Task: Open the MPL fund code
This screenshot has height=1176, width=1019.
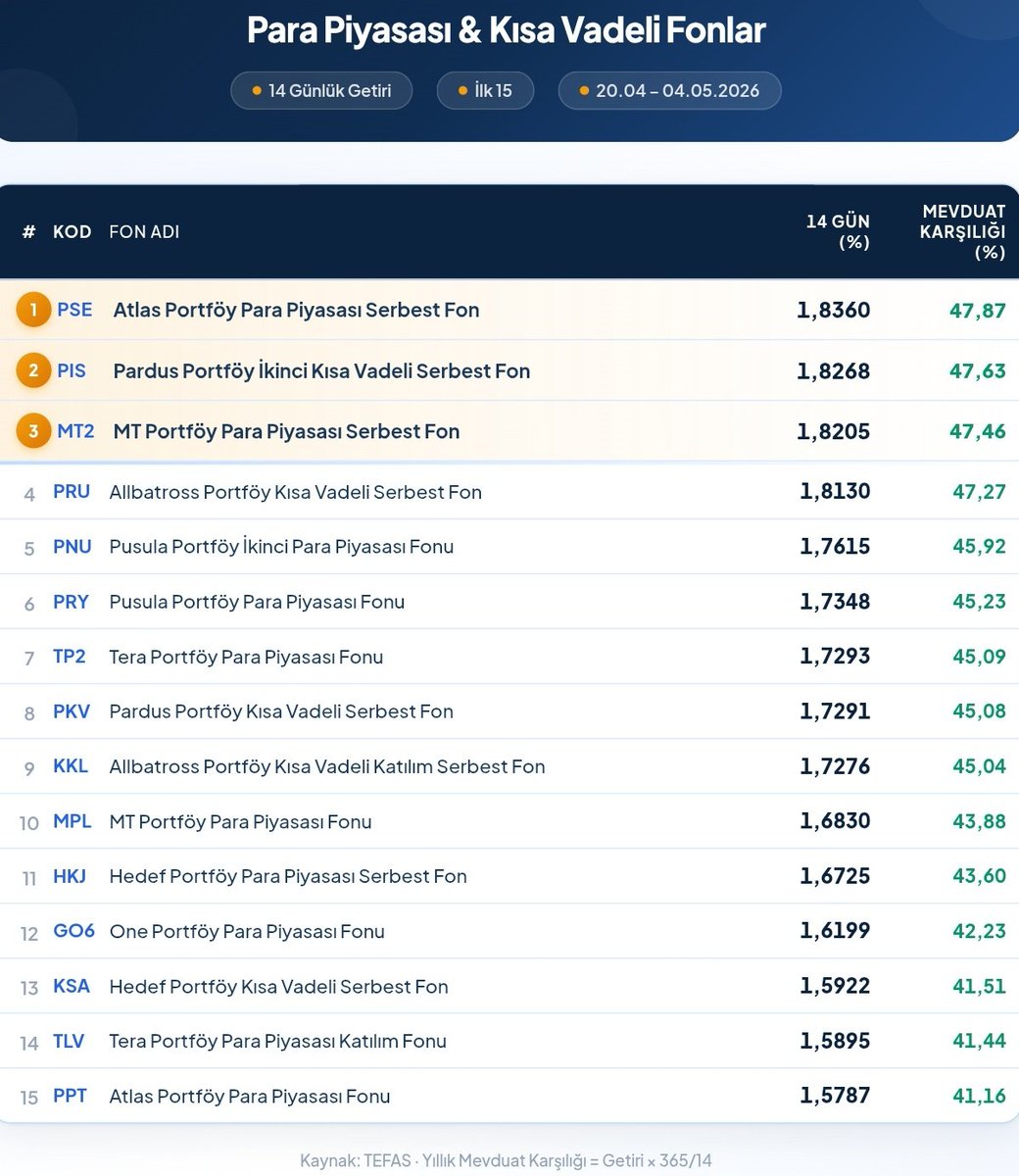Action: [73, 821]
